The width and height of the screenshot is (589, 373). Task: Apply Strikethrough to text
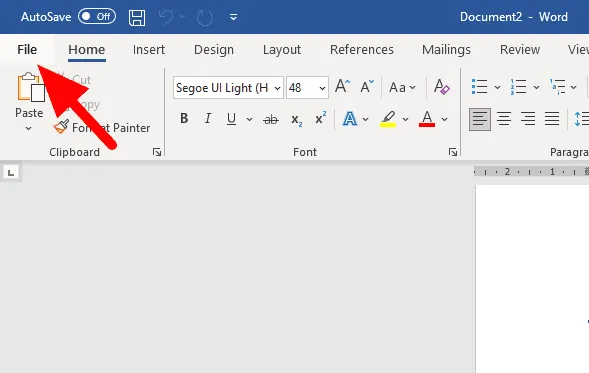coord(271,119)
